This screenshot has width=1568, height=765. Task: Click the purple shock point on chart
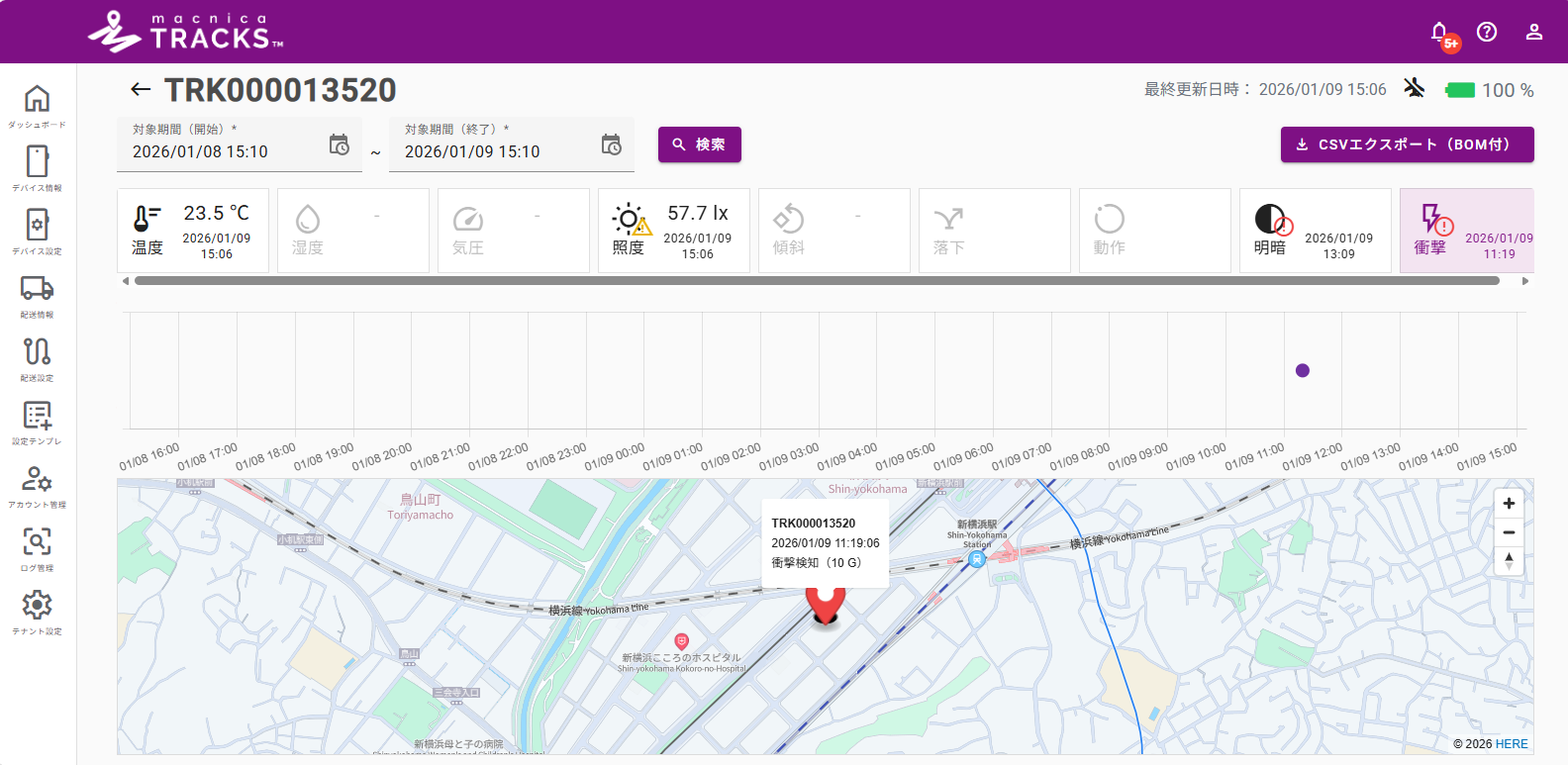pyautogui.click(x=1303, y=370)
